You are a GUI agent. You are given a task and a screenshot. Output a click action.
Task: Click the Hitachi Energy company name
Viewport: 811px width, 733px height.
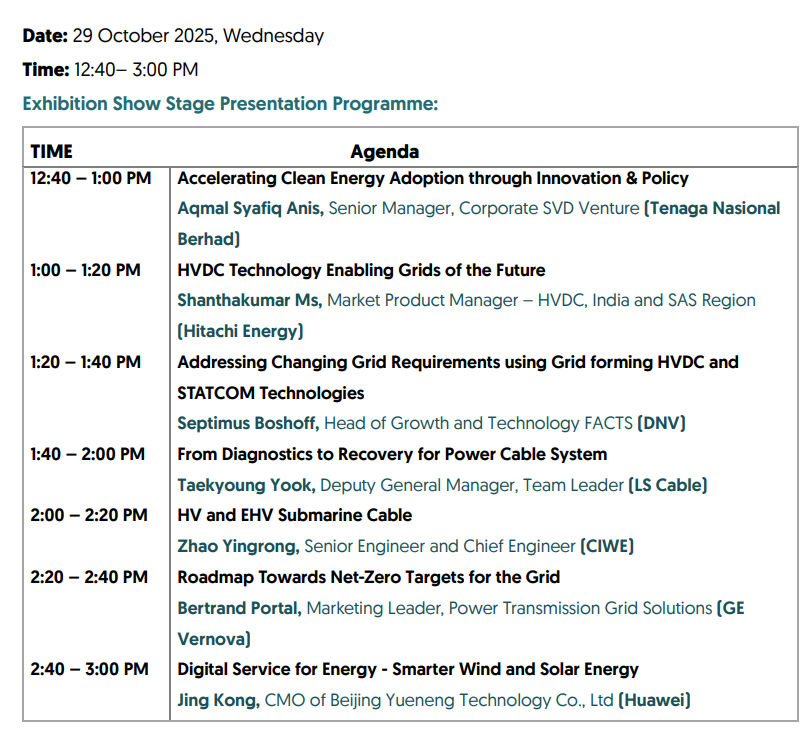tap(240, 331)
